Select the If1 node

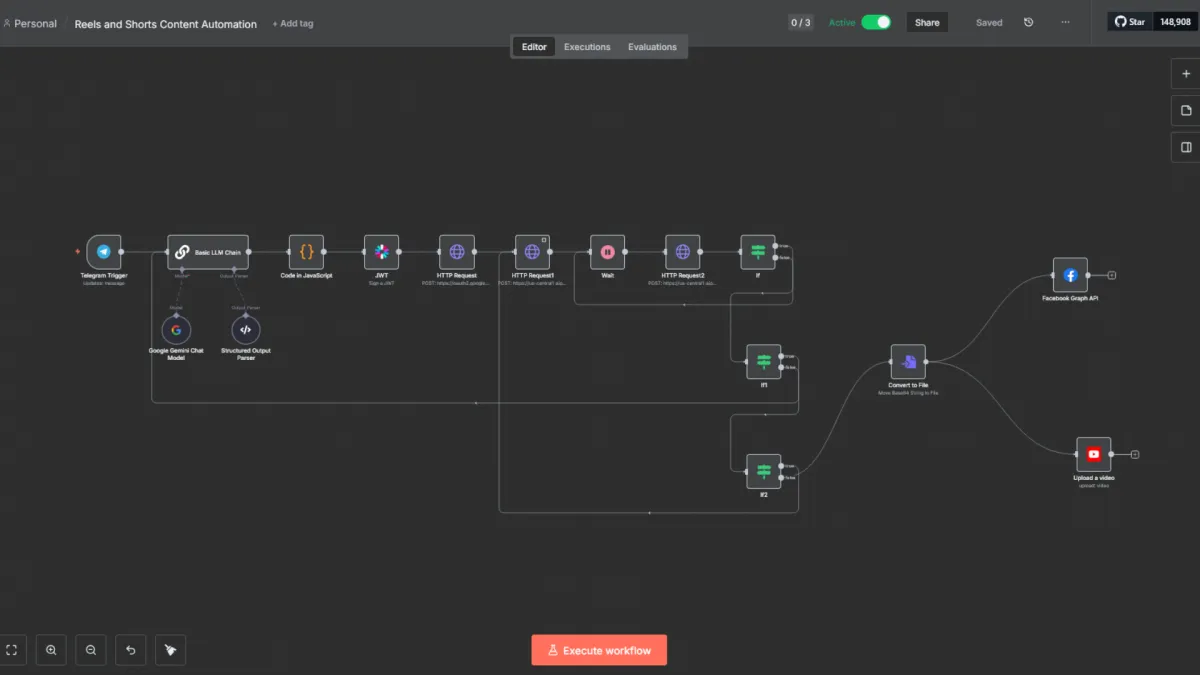(764, 361)
